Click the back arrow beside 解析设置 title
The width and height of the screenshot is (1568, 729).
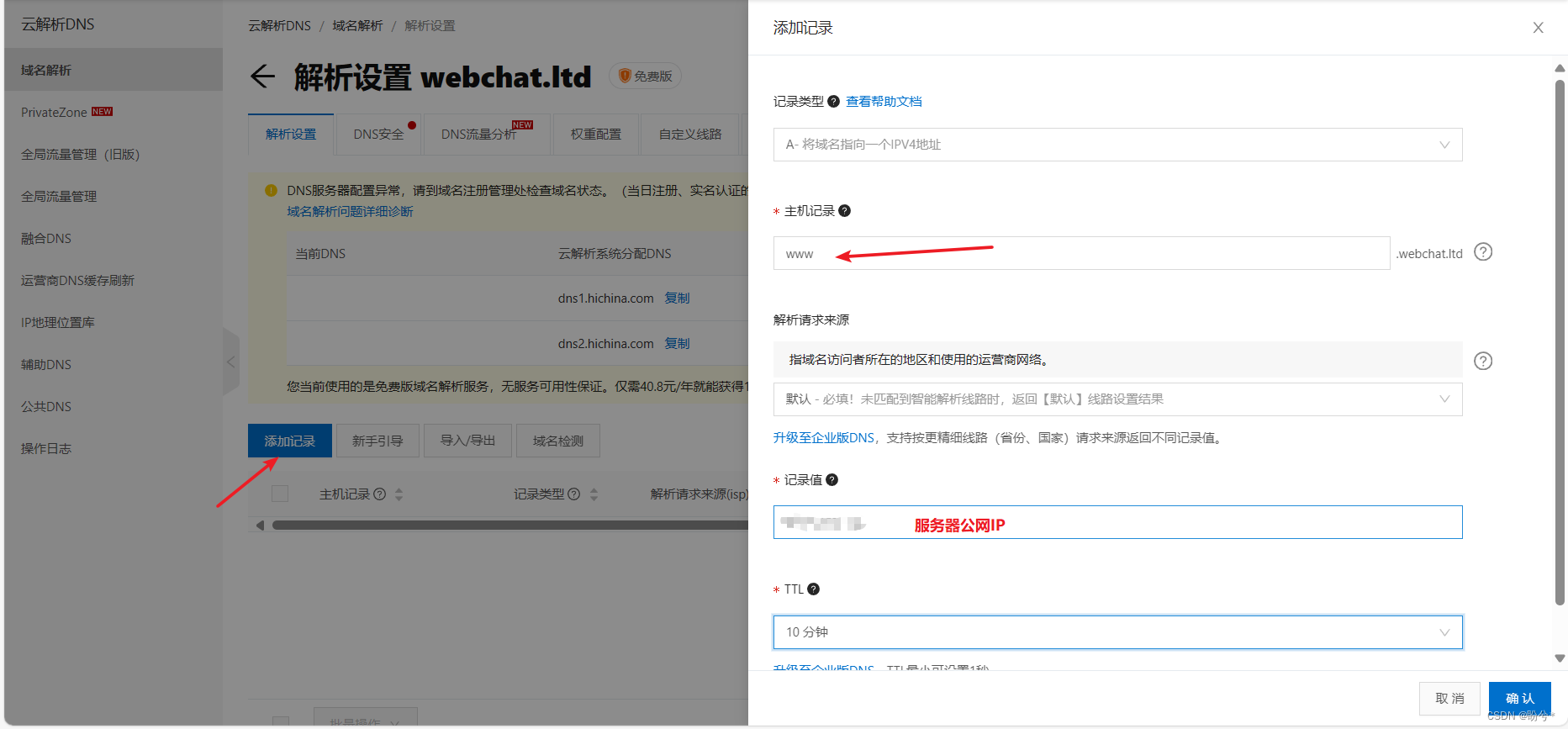[263, 77]
